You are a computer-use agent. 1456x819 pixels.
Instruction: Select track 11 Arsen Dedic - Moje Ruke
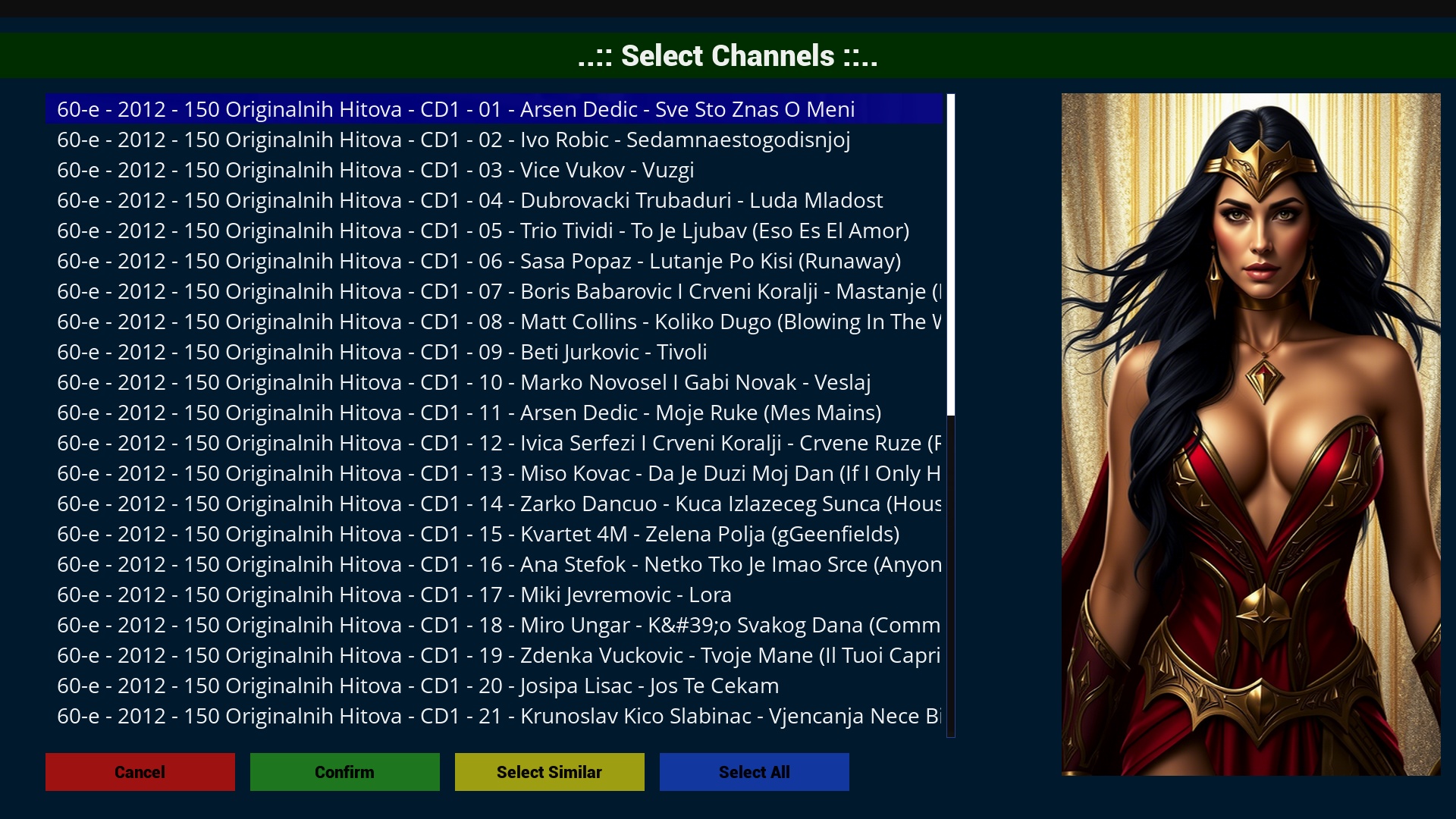[494, 413]
